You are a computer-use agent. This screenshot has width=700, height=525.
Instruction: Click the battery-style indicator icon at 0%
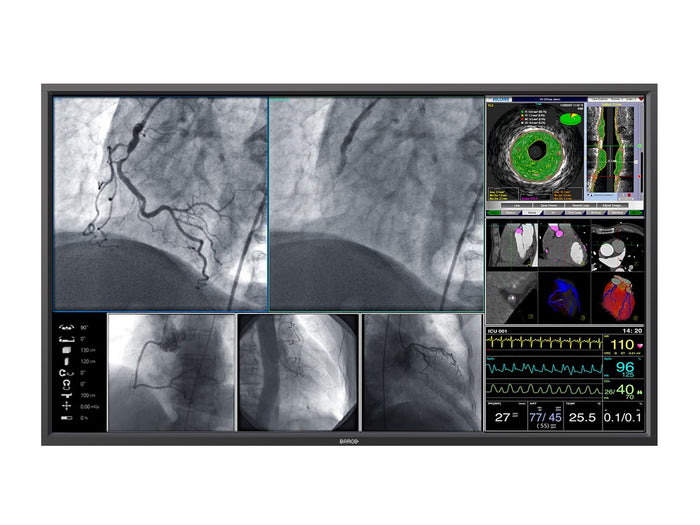tap(67, 418)
